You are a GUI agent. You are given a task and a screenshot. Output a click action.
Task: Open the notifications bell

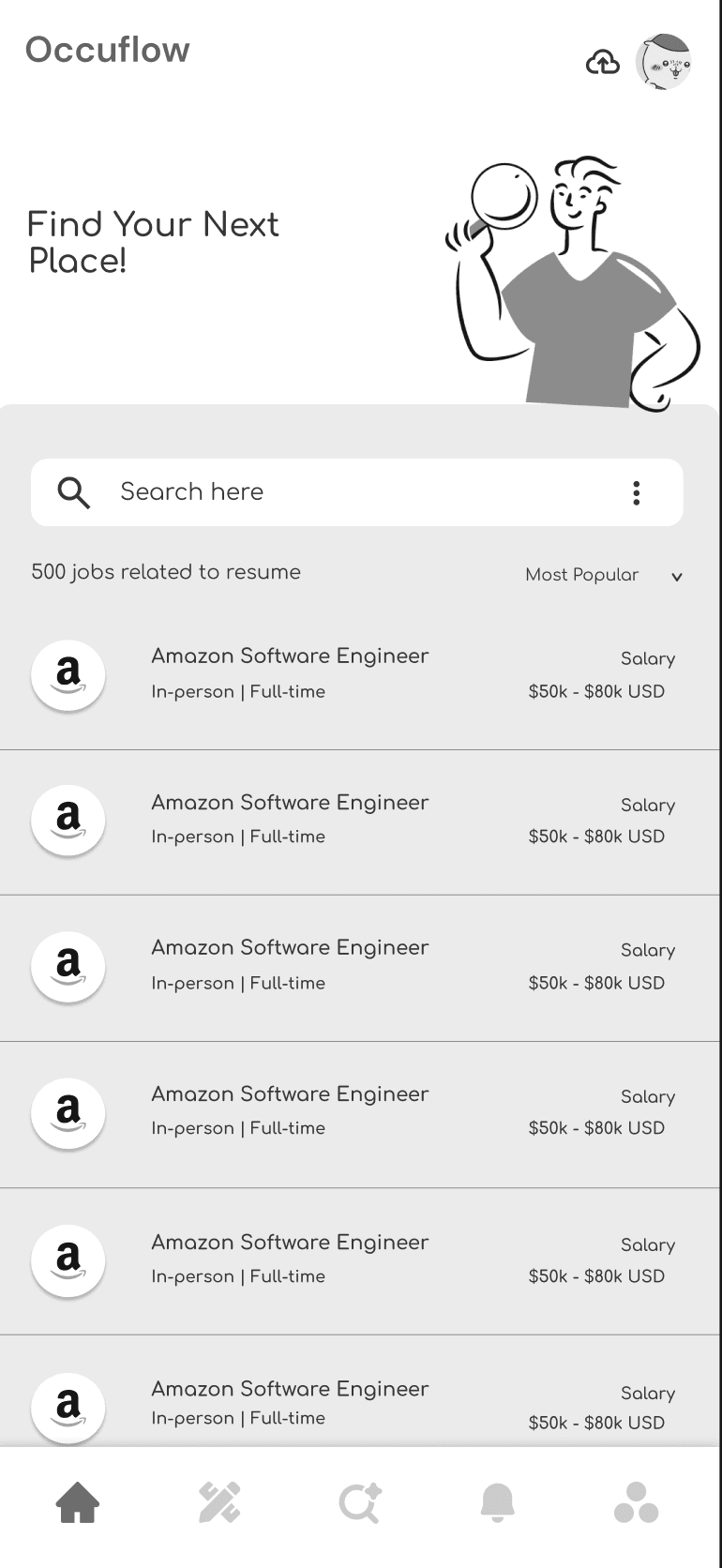[x=498, y=1502]
